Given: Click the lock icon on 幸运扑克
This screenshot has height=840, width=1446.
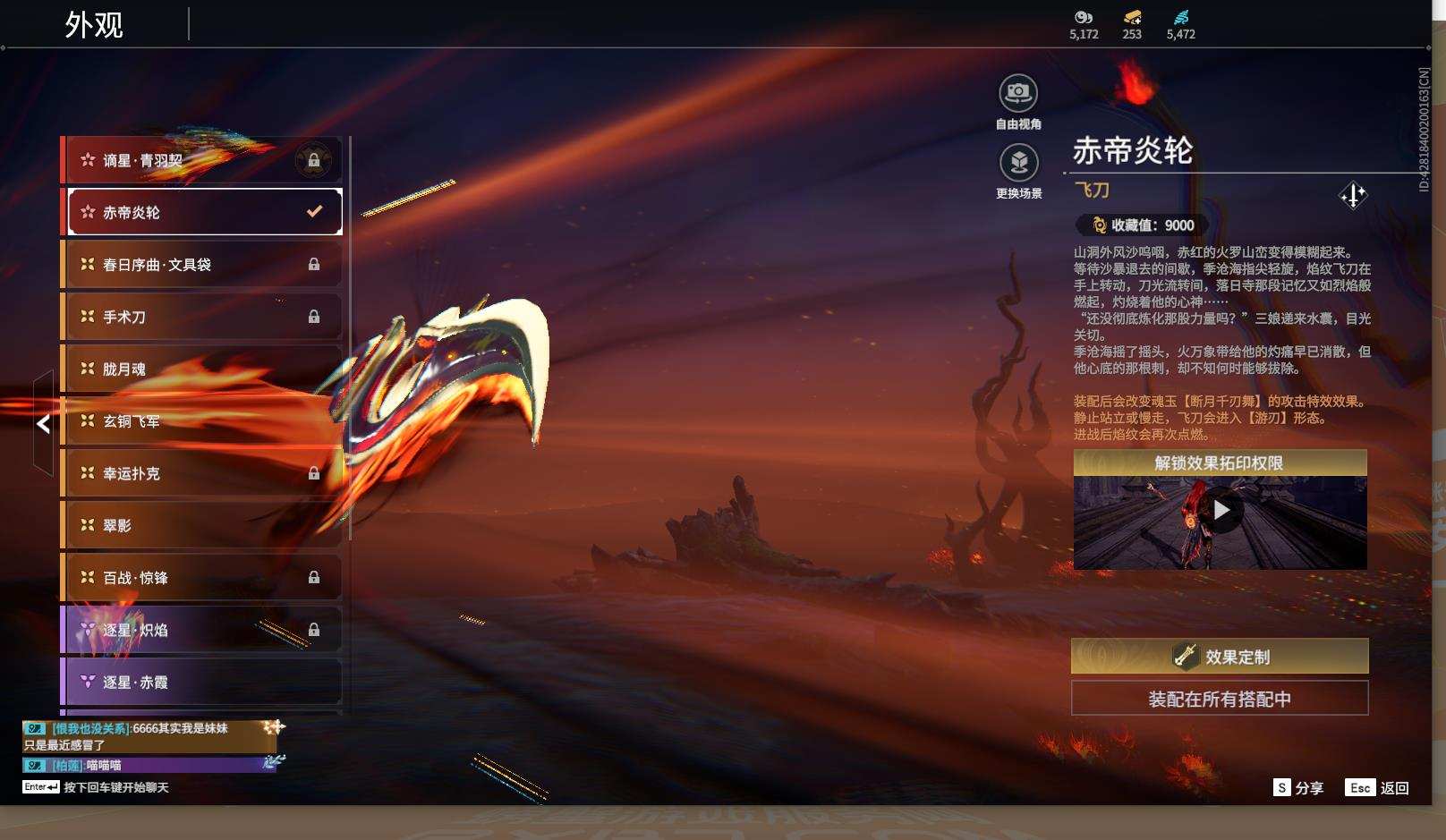Looking at the screenshot, I should pos(314,473).
